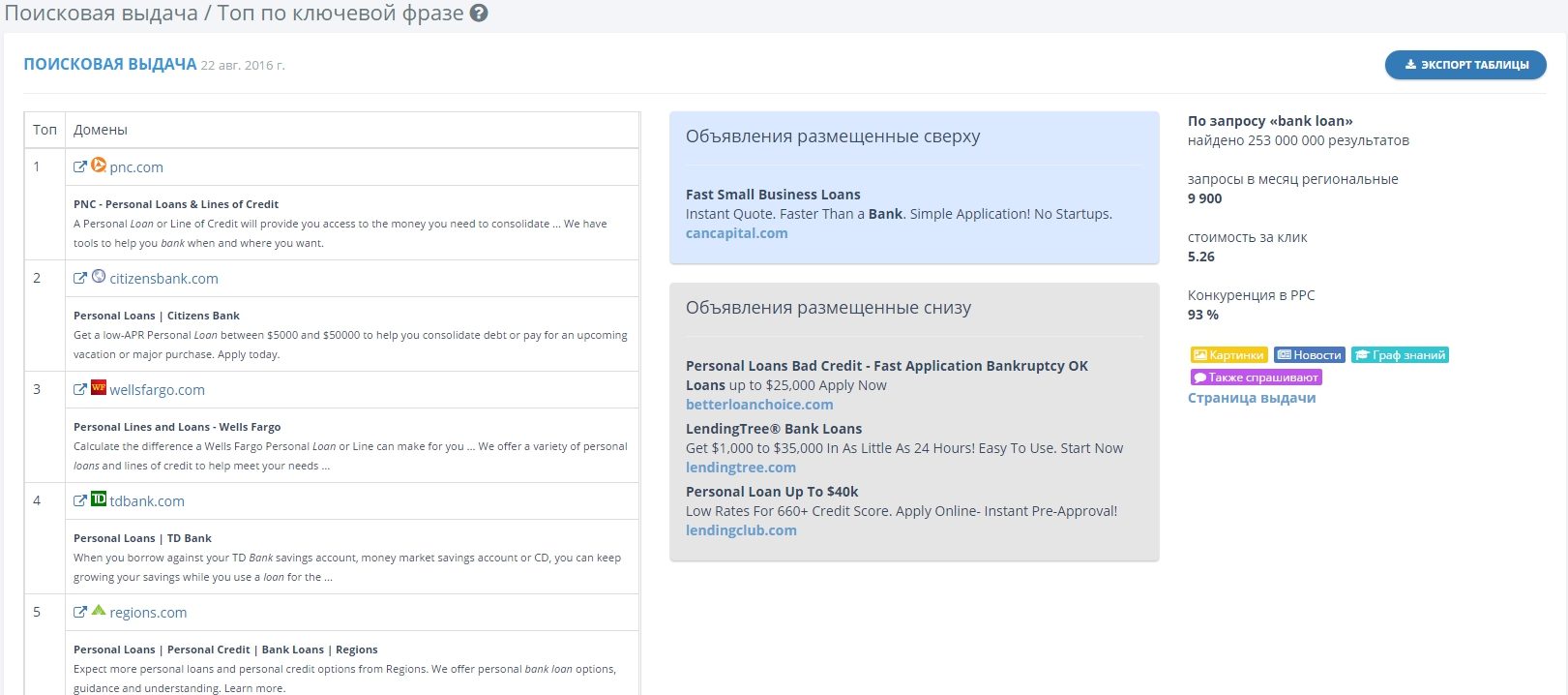1568x695 pixels.
Task: Open the citizensbank.com domain link
Action: click(163, 279)
